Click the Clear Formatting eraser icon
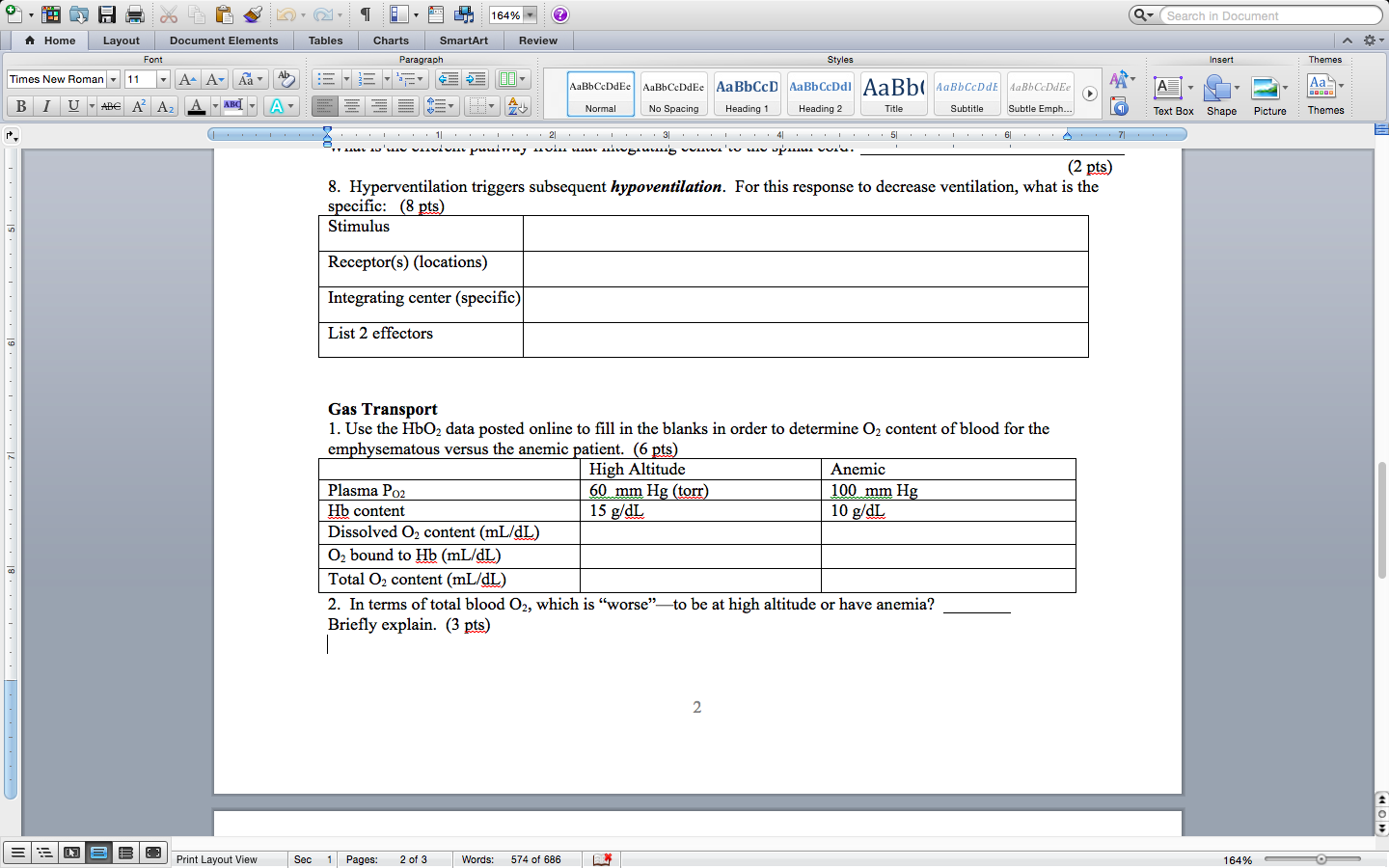The width and height of the screenshot is (1389, 868). pos(286,79)
